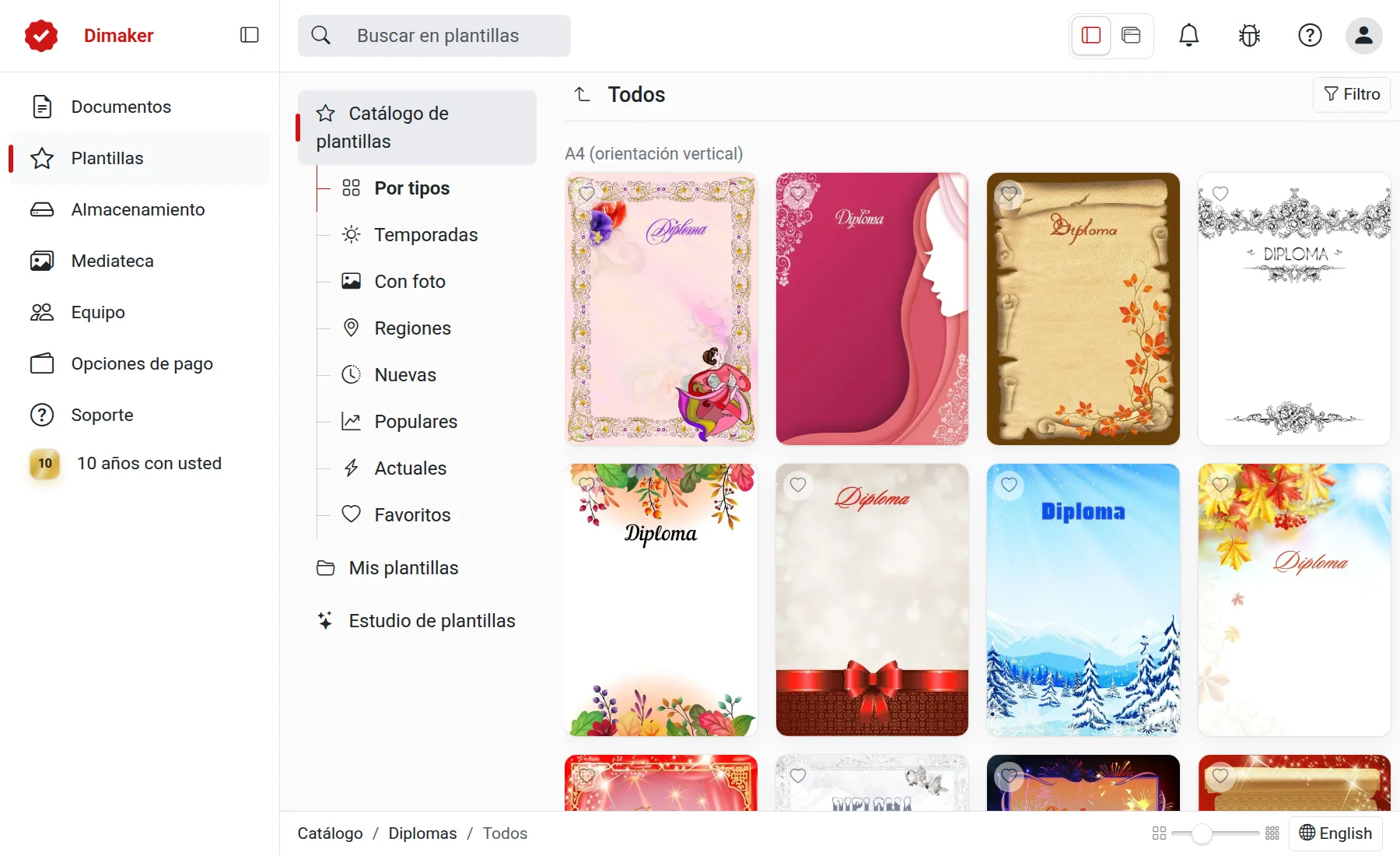Viewport: 1400px width, 856px height.
Task: Favorite the blue winter Diploma template
Action: click(1009, 484)
